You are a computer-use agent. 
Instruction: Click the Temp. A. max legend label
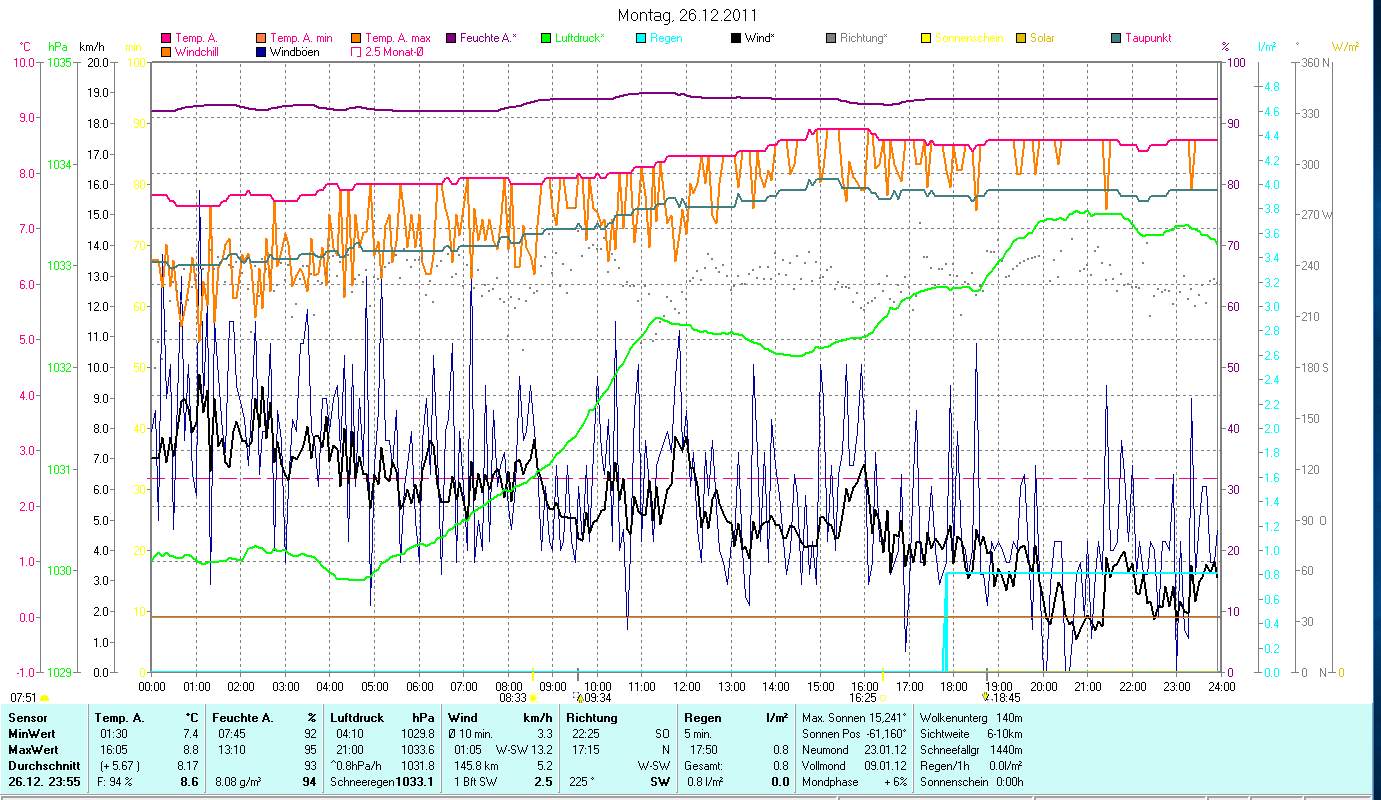point(398,38)
